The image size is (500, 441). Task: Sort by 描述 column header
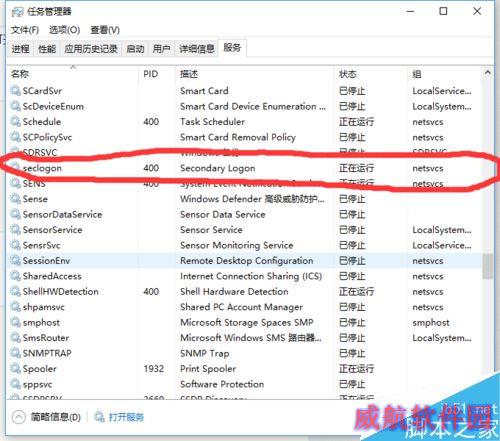pos(255,74)
